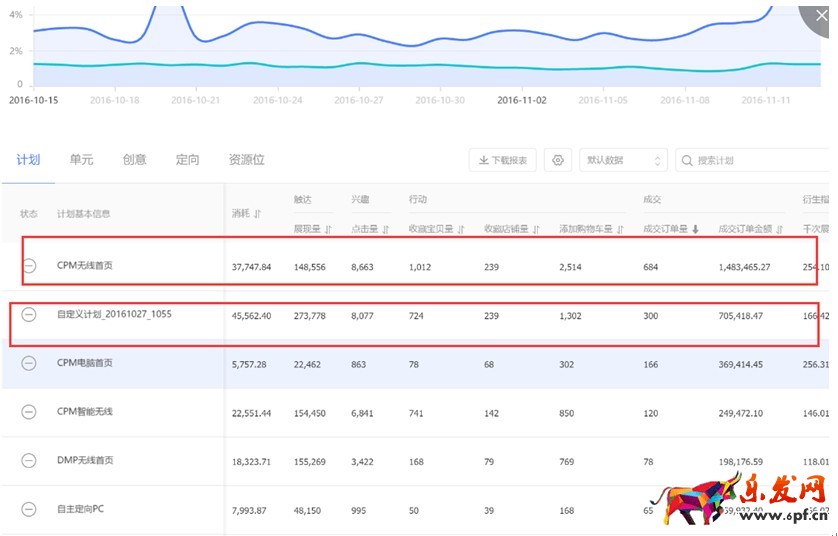Click the 下载报表 button
The width and height of the screenshot is (838, 536).
click(504, 160)
